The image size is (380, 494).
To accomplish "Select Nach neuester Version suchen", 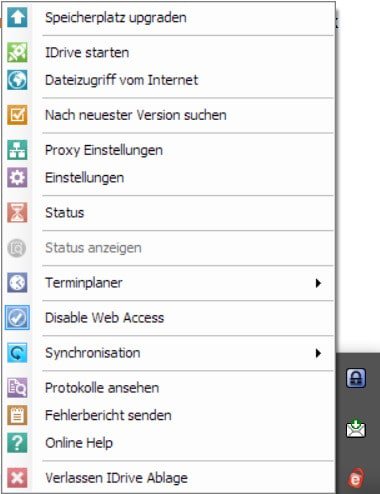I will 136,115.
